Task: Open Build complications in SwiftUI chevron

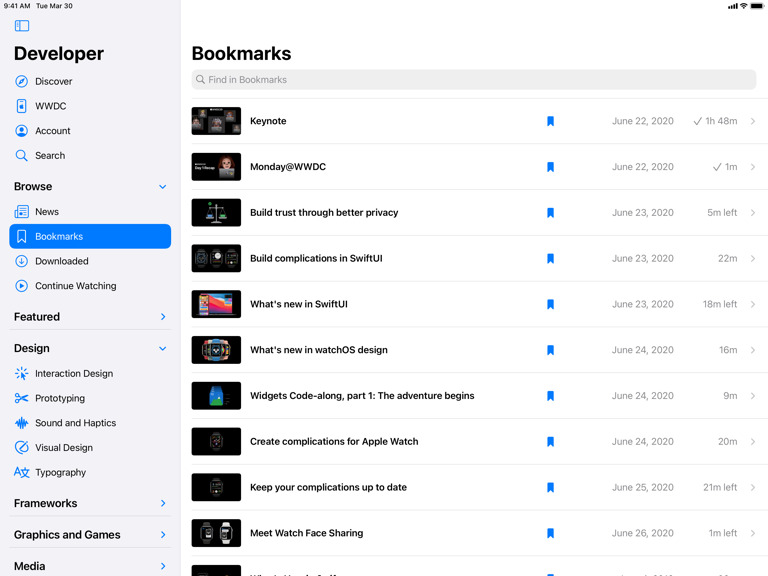Action: [x=753, y=258]
